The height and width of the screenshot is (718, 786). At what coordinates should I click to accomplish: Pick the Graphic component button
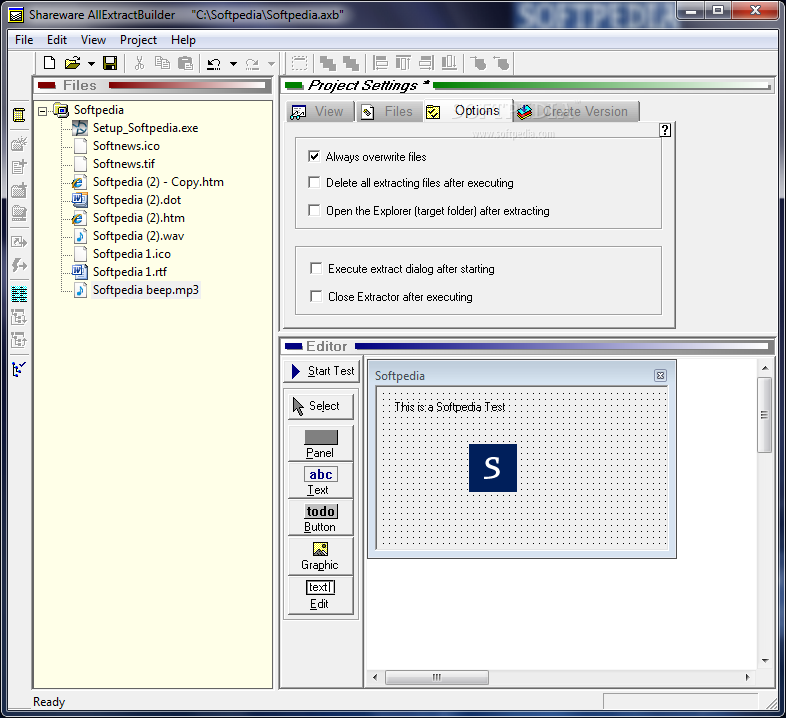(321, 556)
